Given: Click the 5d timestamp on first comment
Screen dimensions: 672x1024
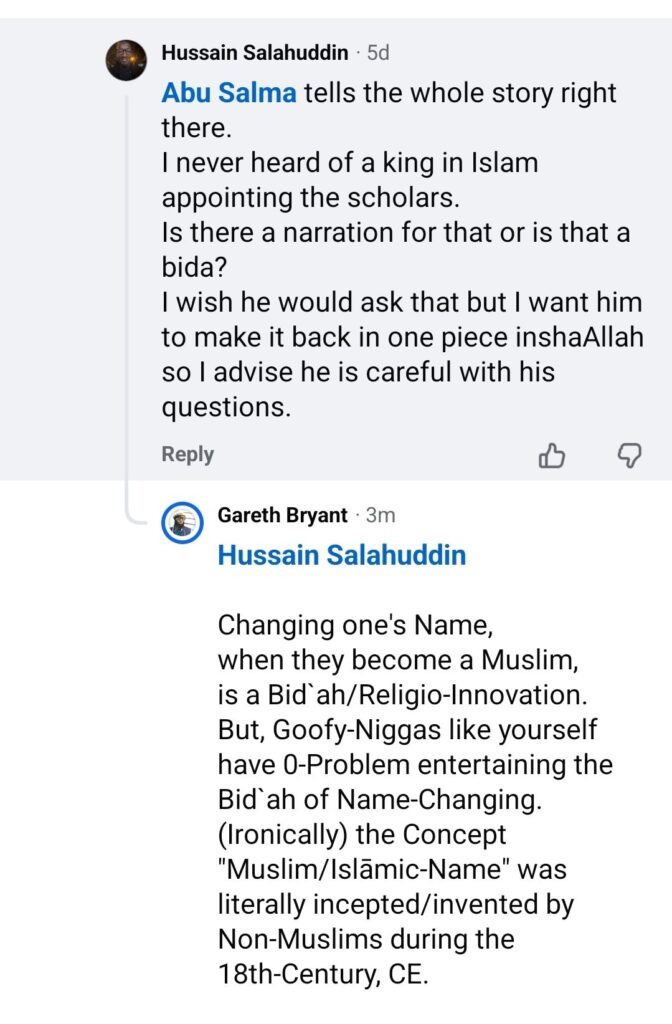Looking at the screenshot, I should pos(381,52).
